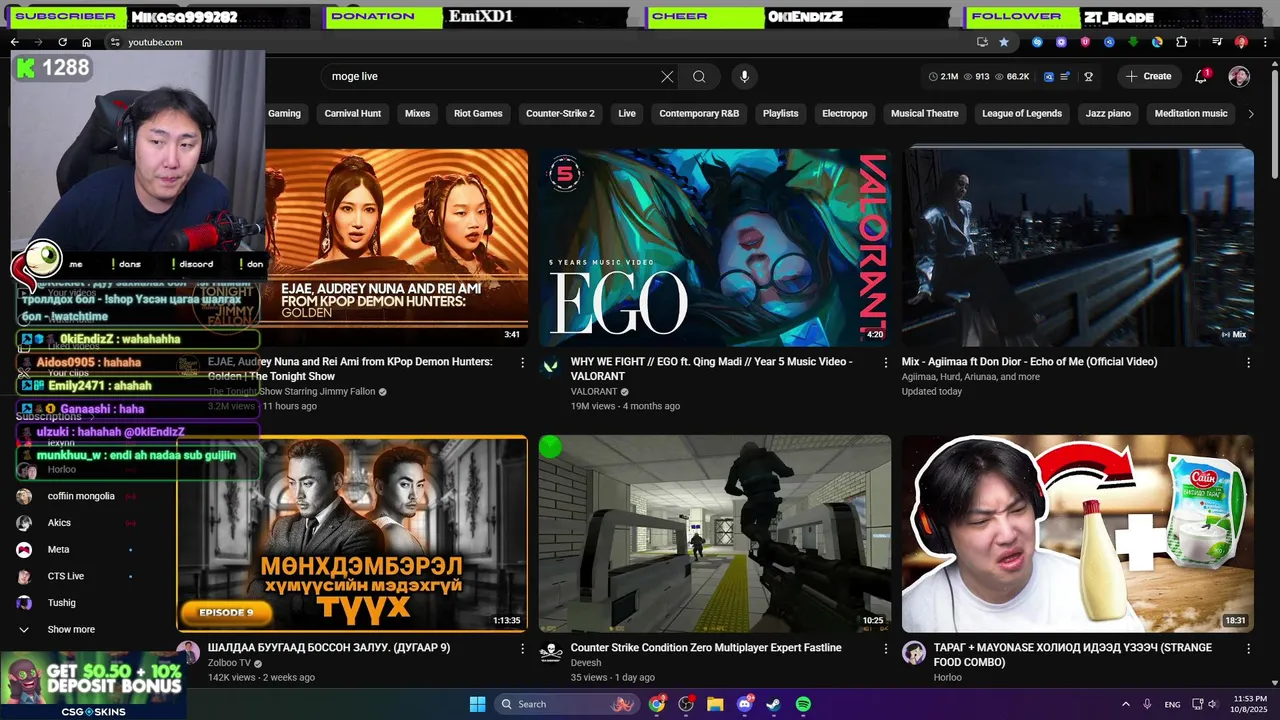The height and width of the screenshot is (720, 1280).
Task: Open options menu for VALORANT EGO video
Action: click(x=885, y=363)
